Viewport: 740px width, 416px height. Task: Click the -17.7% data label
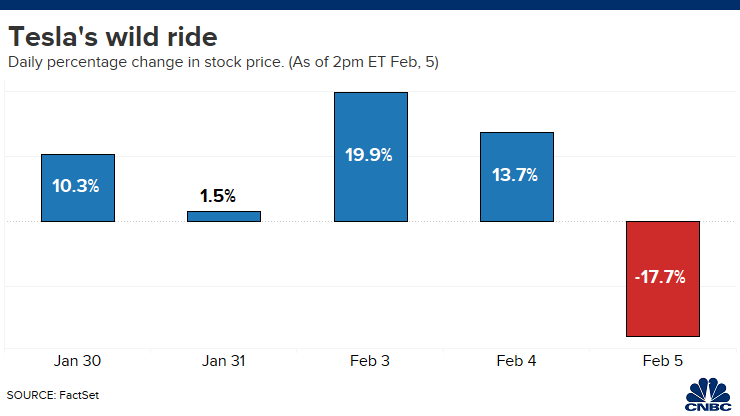pos(660,277)
